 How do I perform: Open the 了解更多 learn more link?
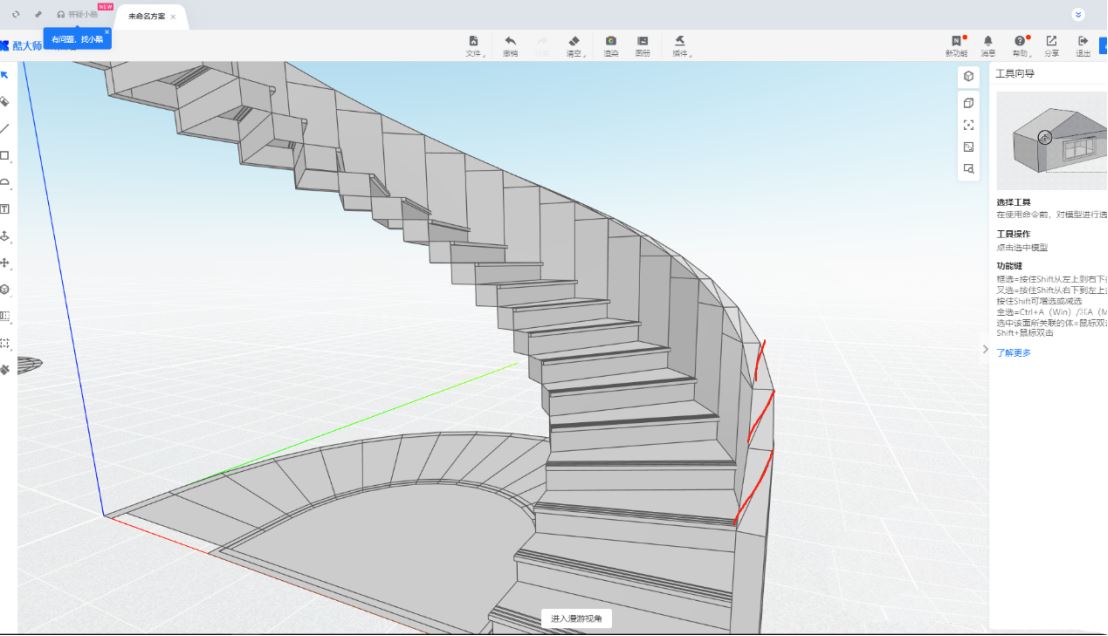(x=1013, y=353)
